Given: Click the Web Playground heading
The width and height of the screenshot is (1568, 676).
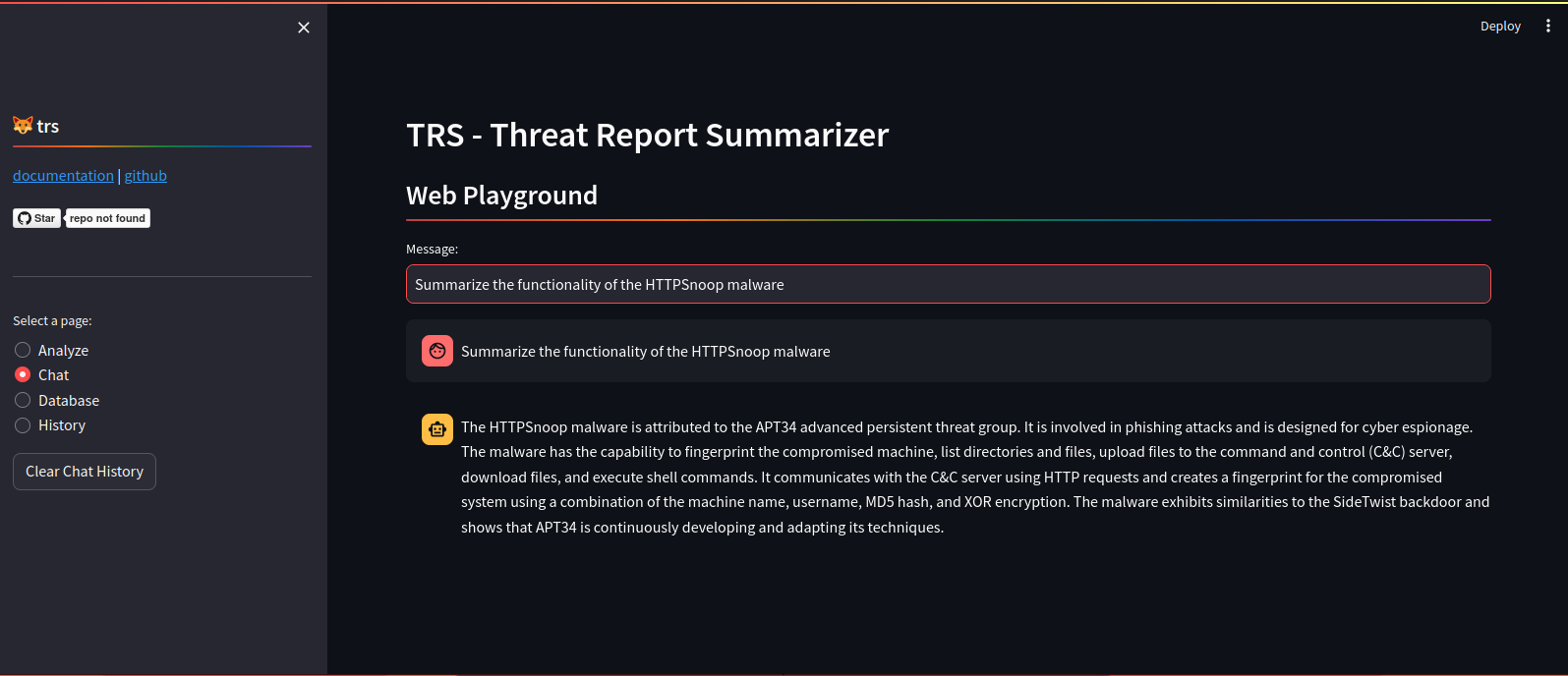Looking at the screenshot, I should pos(501,196).
